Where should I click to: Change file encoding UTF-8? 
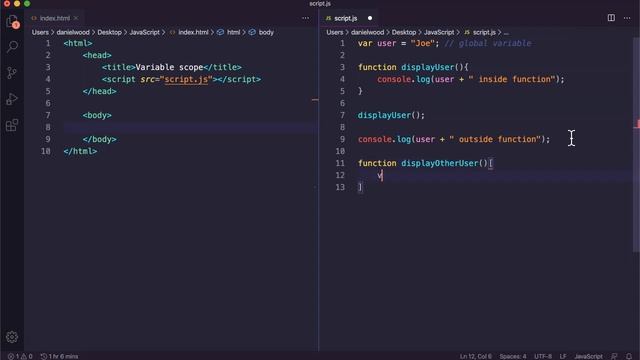tap(543, 356)
